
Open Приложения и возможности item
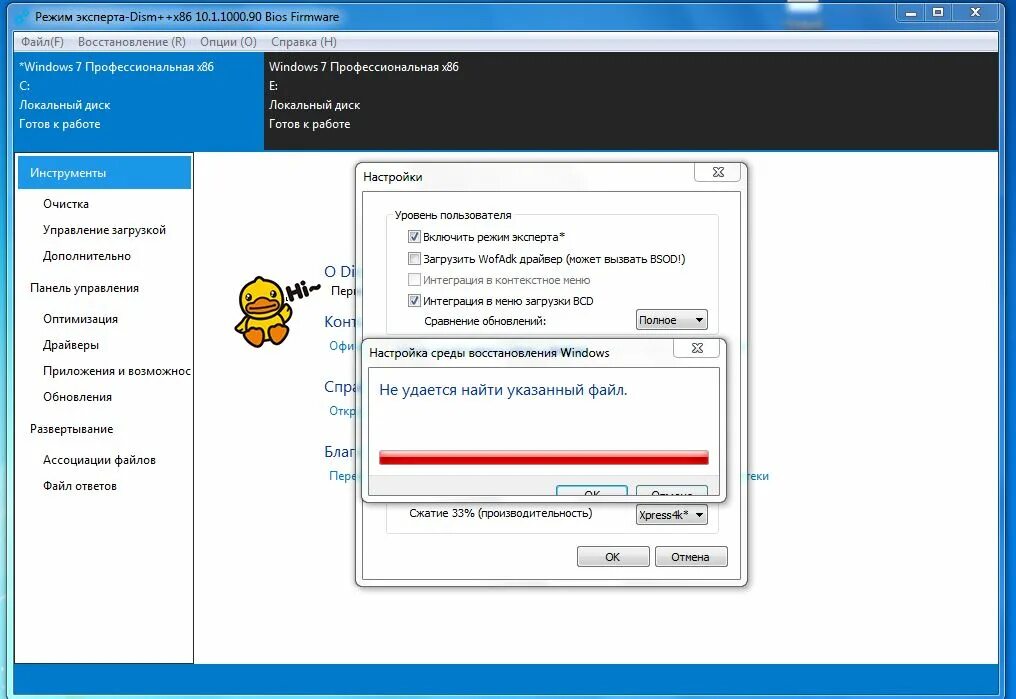click(117, 371)
